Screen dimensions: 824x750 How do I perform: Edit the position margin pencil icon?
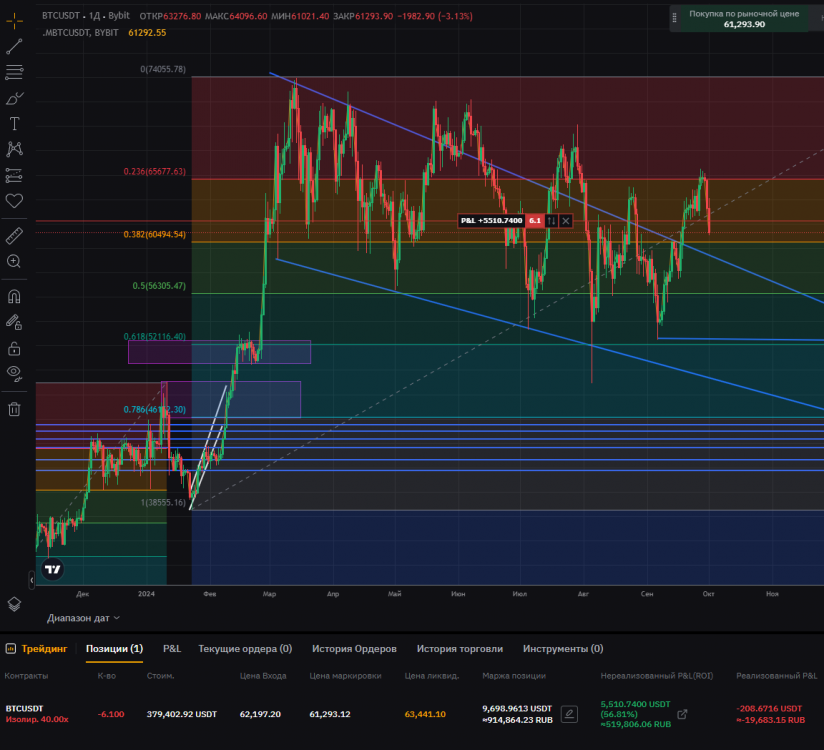(569, 714)
